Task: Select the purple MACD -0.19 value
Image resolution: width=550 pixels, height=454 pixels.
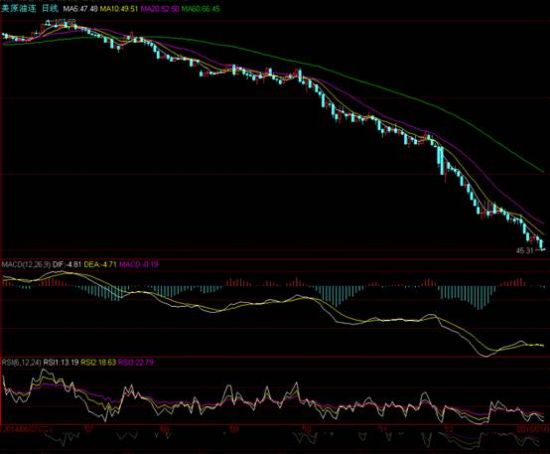Action: point(139,264)
